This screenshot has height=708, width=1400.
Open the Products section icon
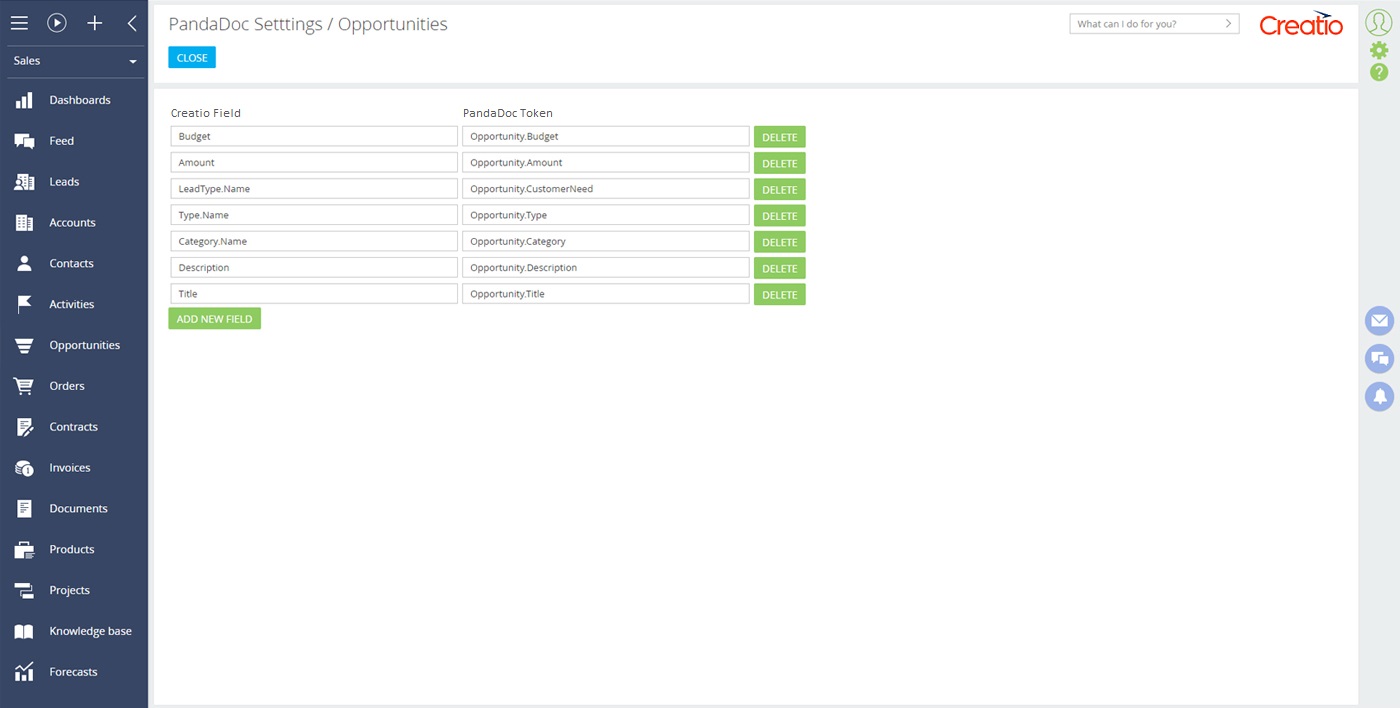(24, 549)
